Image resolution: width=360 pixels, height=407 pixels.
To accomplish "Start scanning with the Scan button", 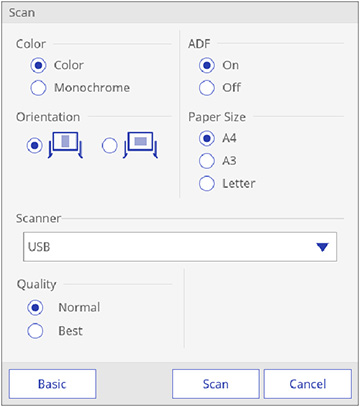I will coord(216,384).
